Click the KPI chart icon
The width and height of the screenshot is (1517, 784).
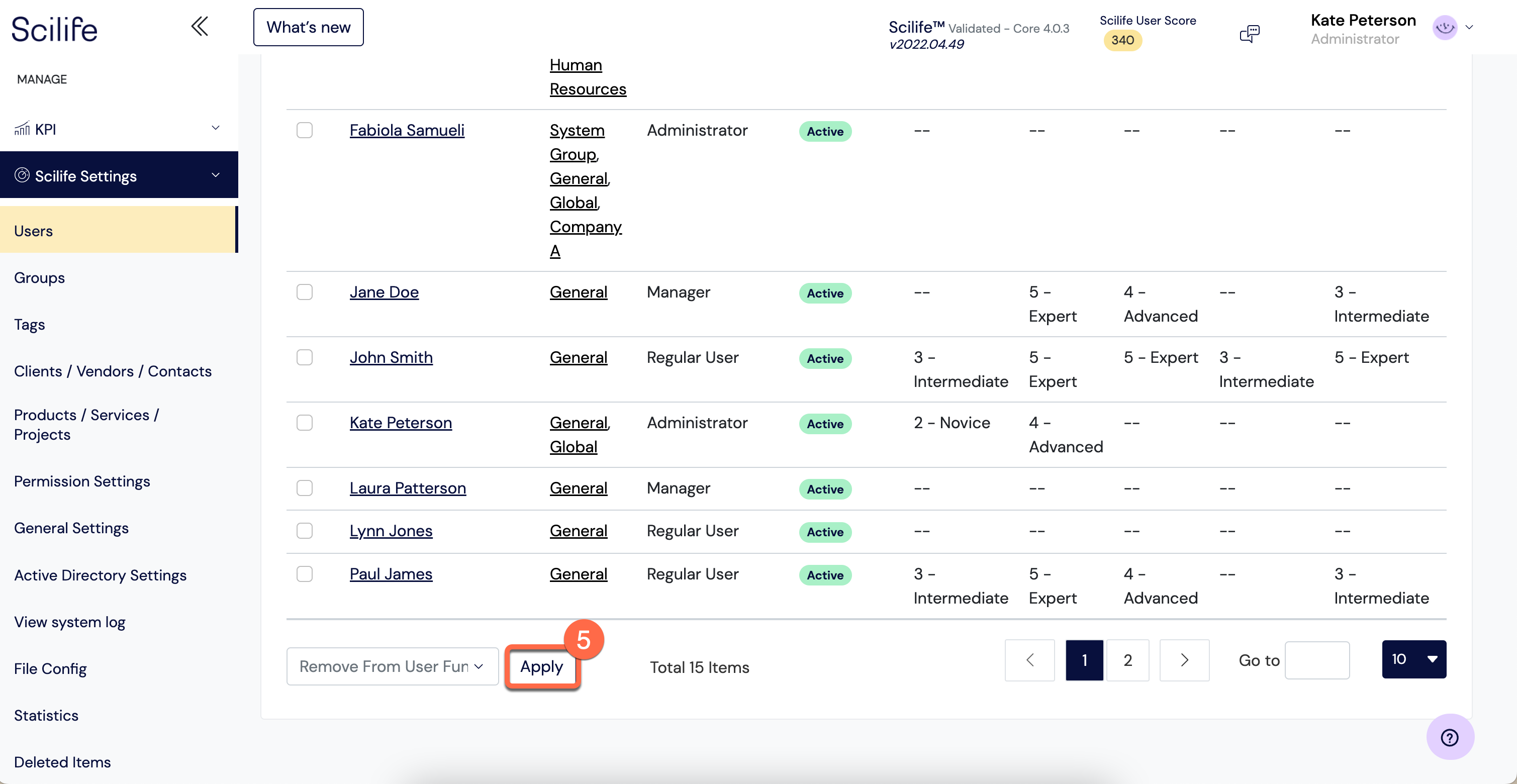[x=22, y=128]
